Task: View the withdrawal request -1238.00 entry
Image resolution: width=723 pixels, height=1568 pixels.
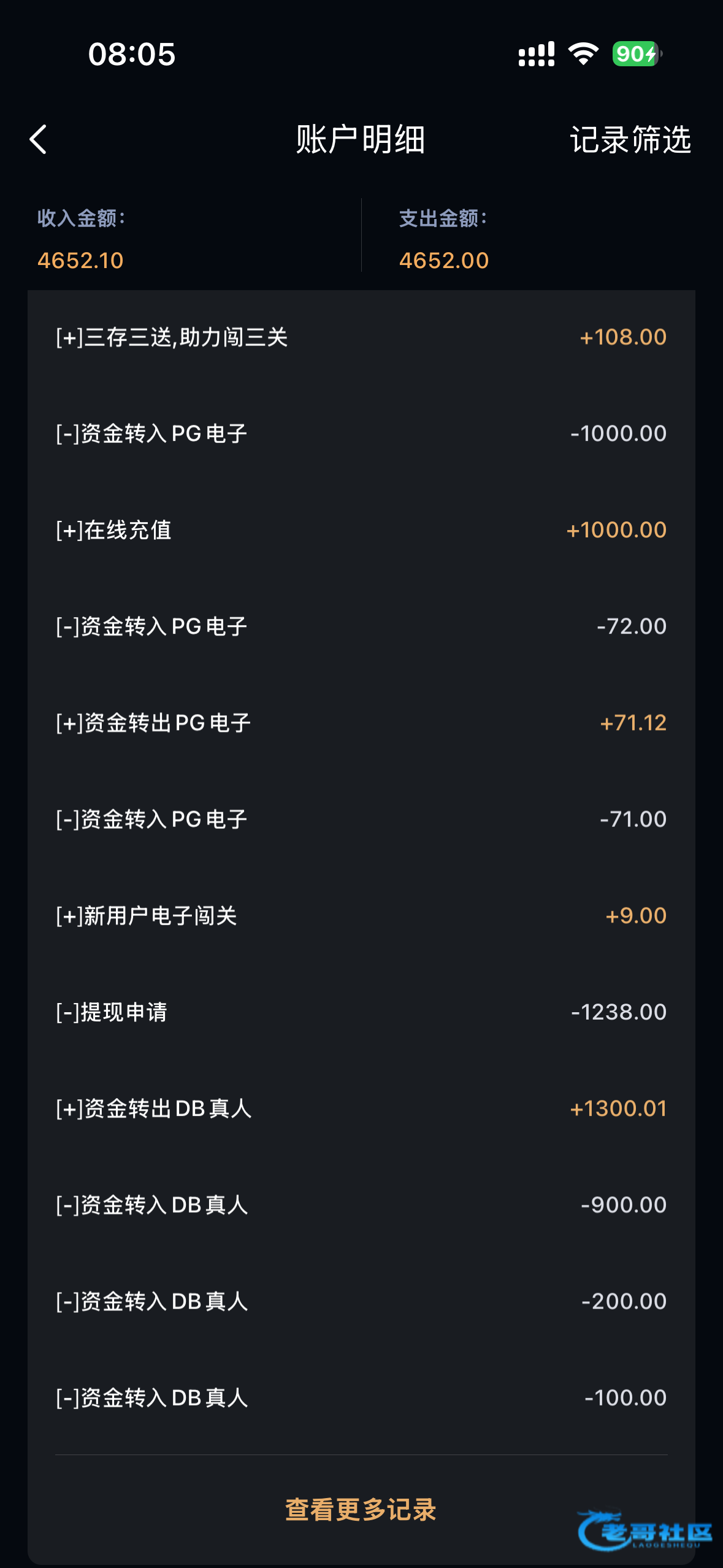Action: tap(361, 1012)
